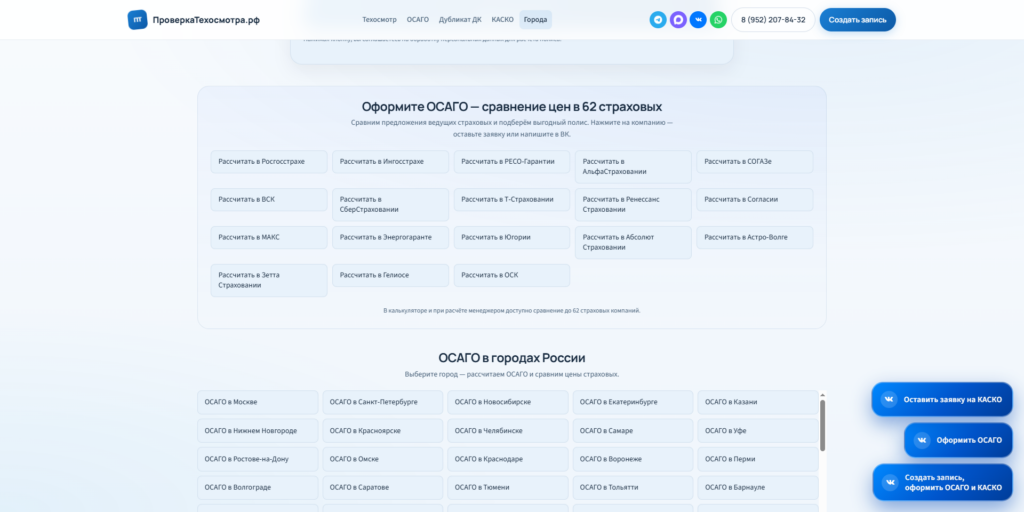Click the Создать запись header button
The height and width of the screenshot is (512, 1024).
click(857, 20)
